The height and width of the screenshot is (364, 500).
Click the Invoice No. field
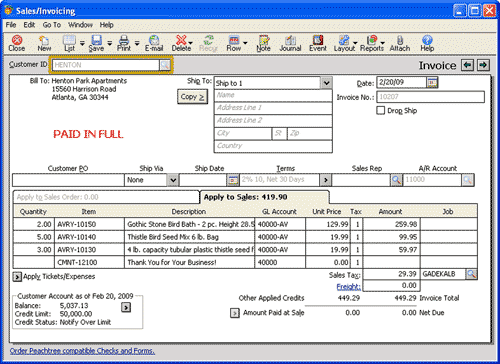point(430,97)
